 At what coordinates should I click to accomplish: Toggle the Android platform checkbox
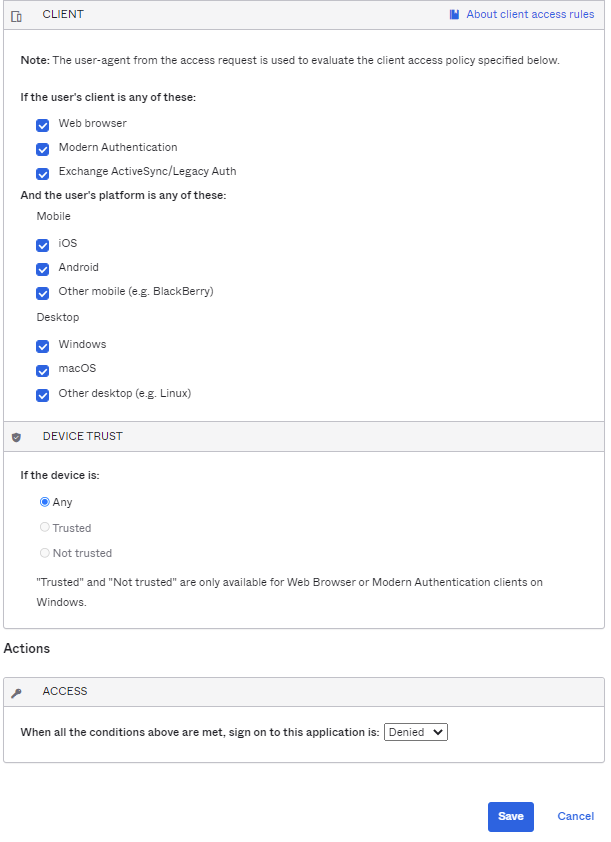pos(43,269)
